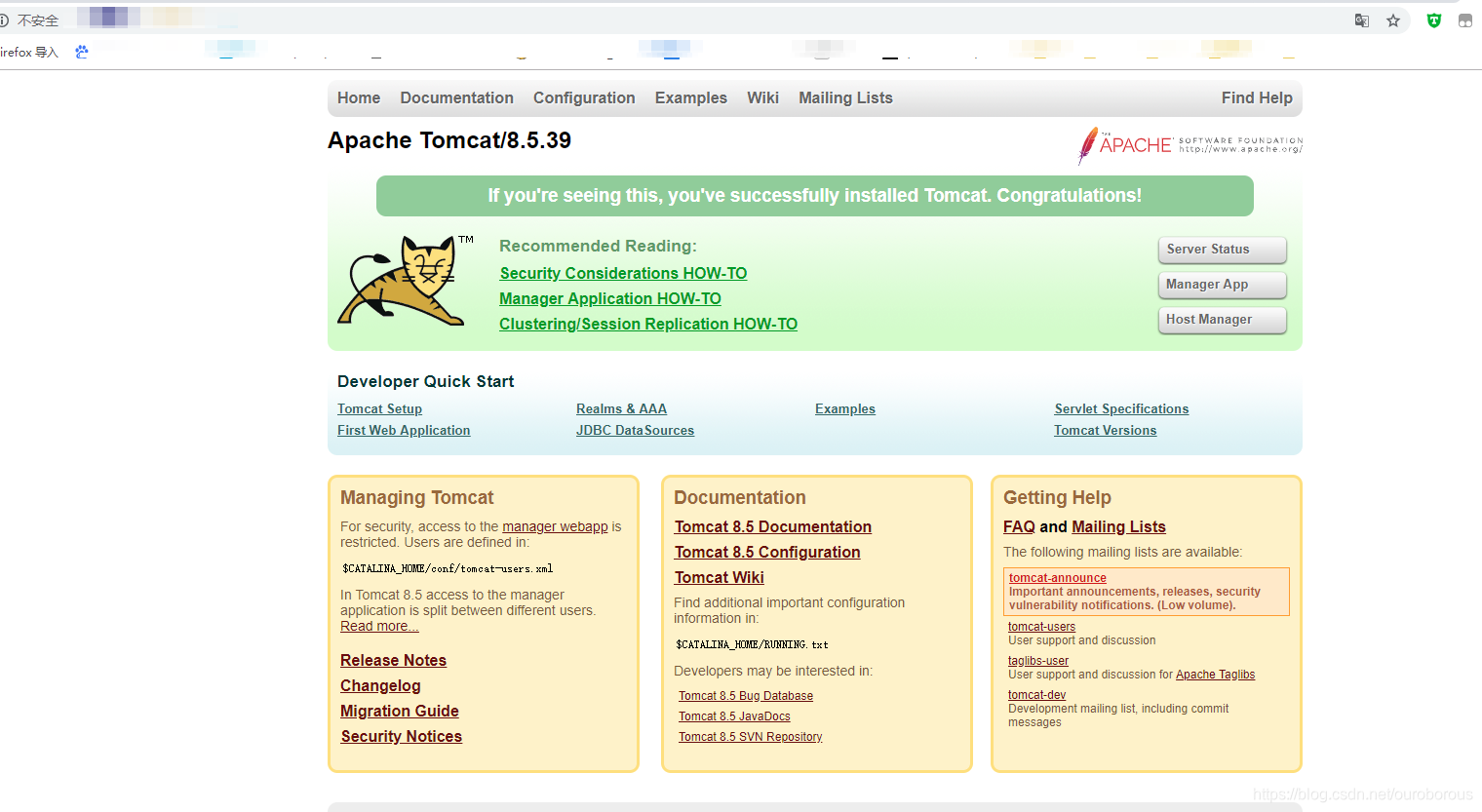Open the Servlet Specifications link

tap(1121, 409)
